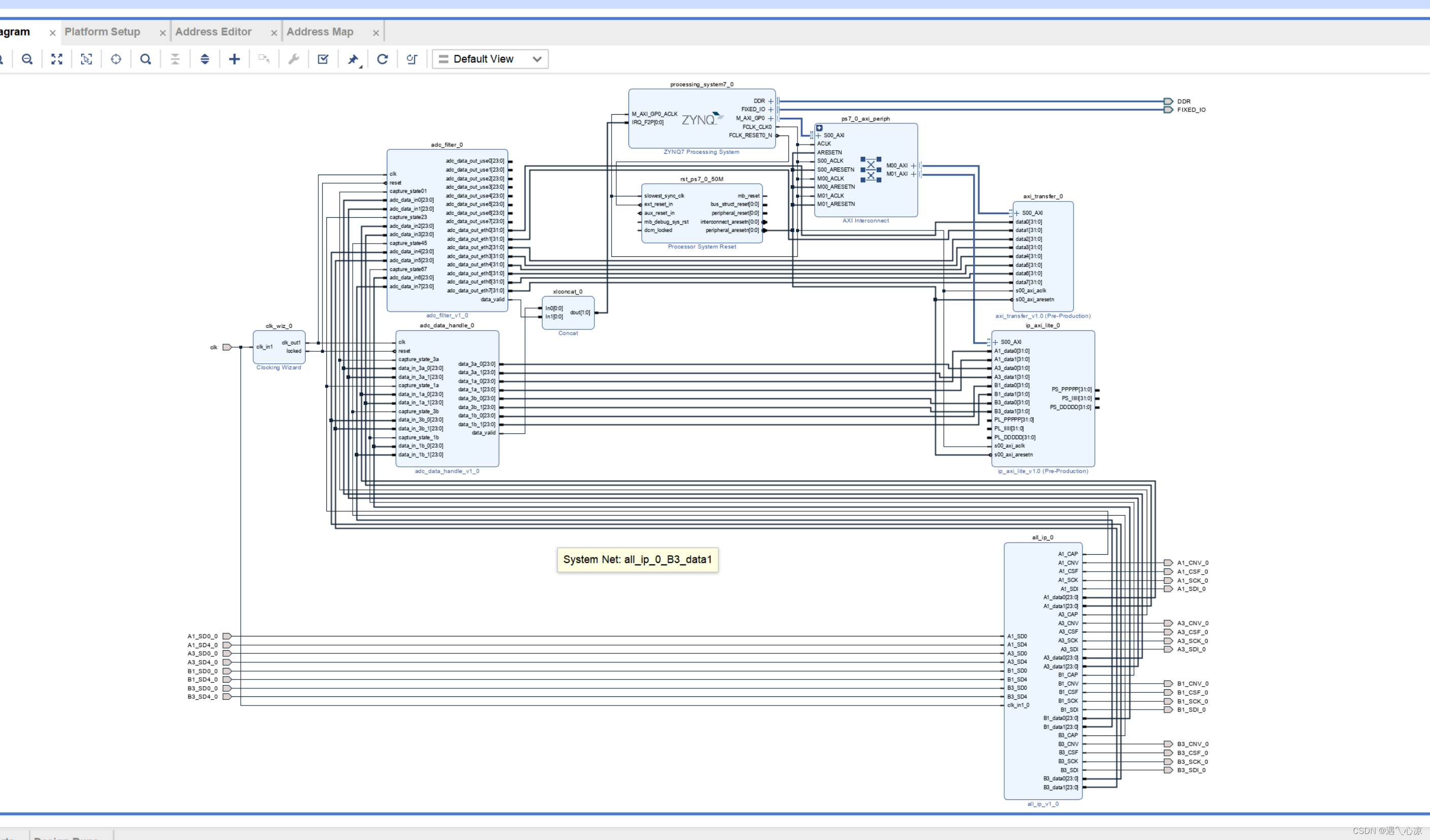Select the A3_SCK_0 output port symbol
1430x840 pixels.
click(1169, 641)
